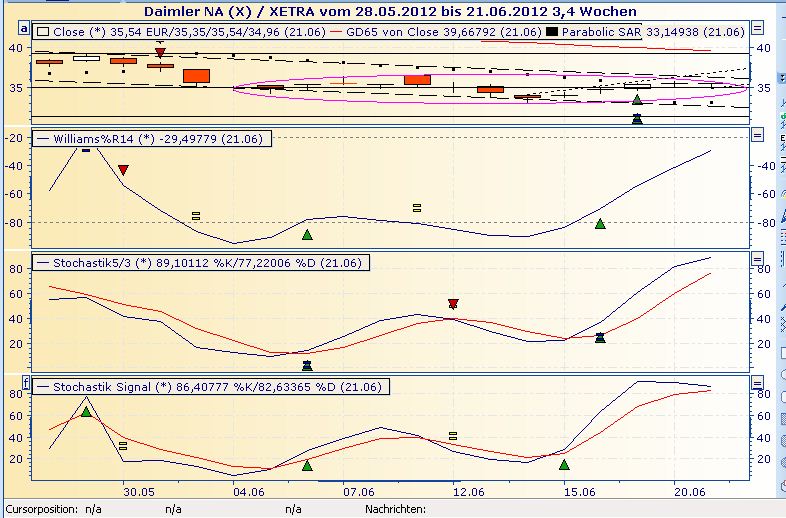
Task: Click the 07.06 date label
Action: pos(359,491)
